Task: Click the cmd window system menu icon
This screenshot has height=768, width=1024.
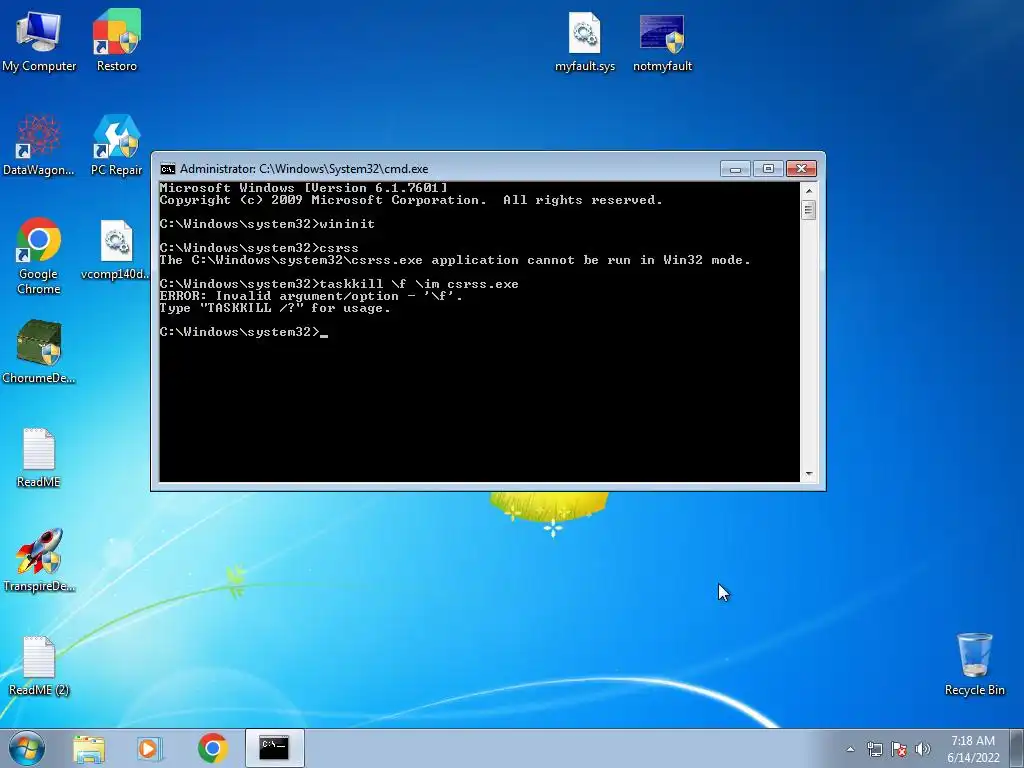Action: click(x=168, y=169)
